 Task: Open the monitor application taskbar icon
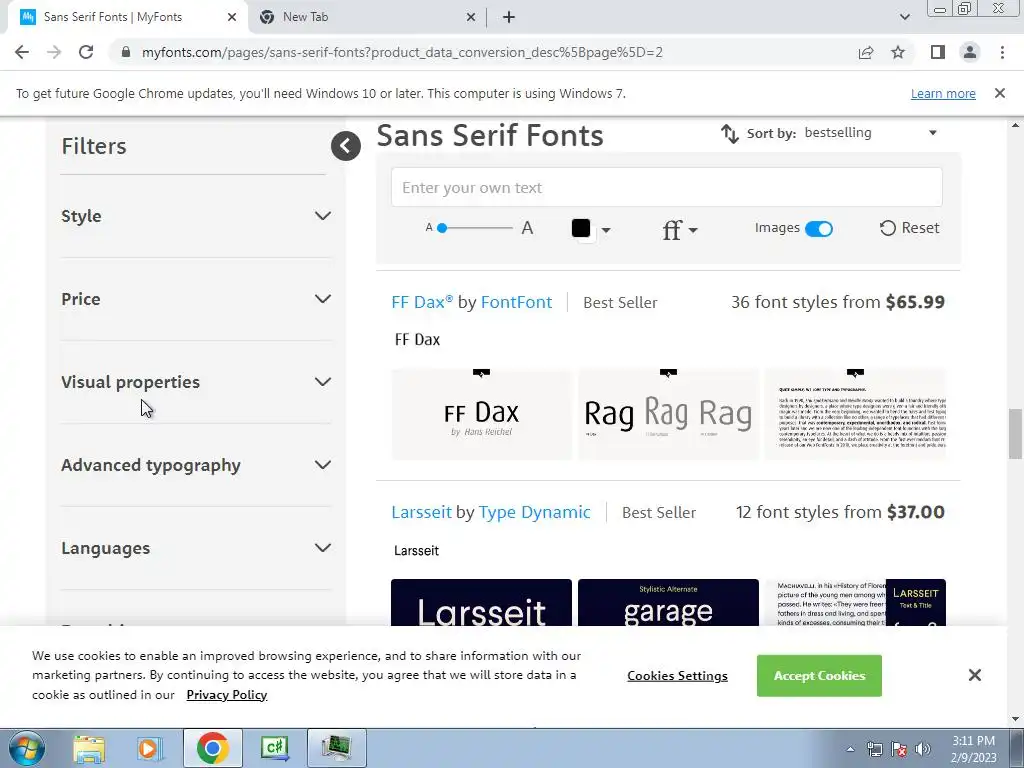coord(336,748)
